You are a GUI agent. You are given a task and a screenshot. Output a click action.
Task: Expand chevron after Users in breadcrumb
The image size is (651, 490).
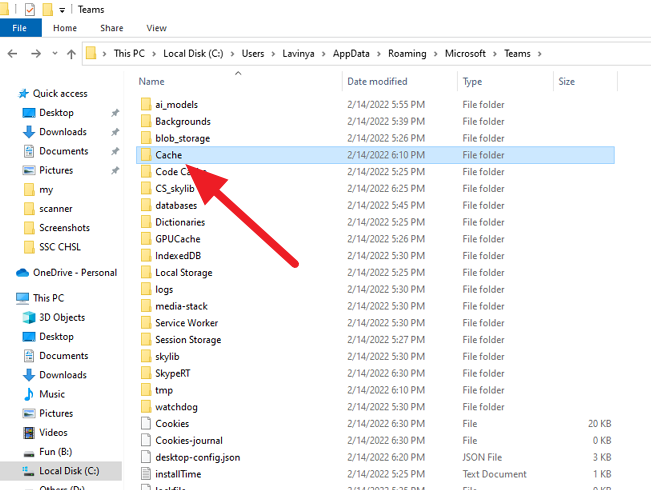point(273,54)
